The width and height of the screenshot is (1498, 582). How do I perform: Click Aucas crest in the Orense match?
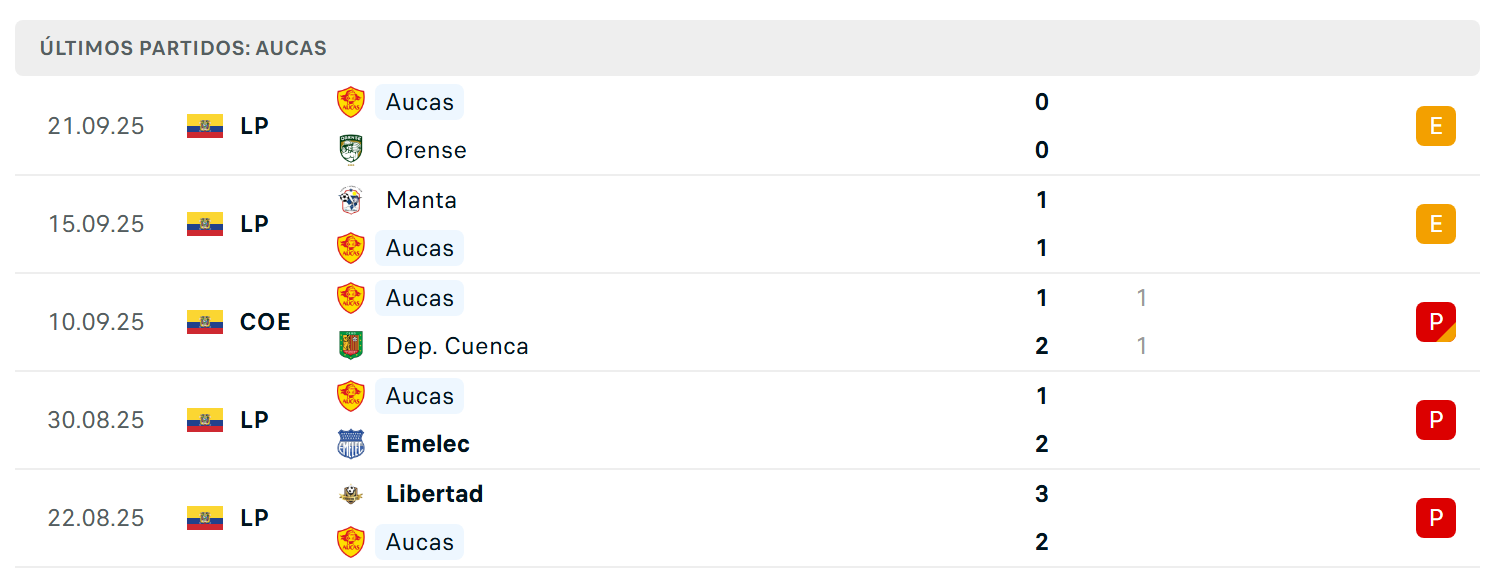point(351,102)
